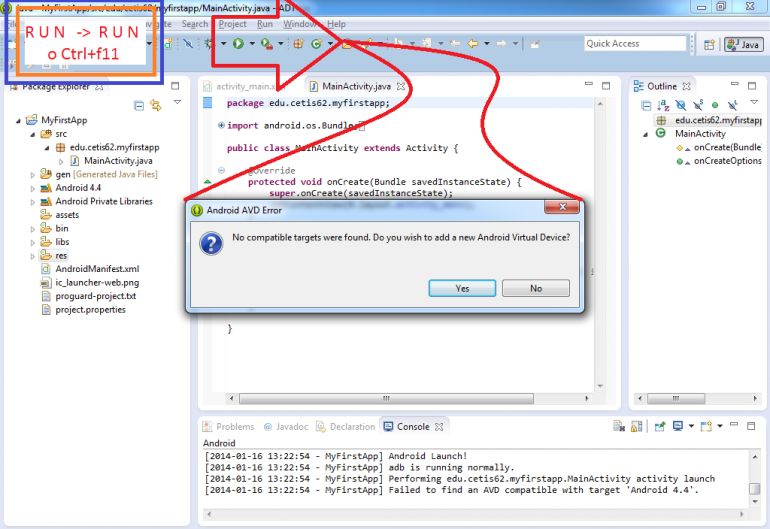
Task: Close the Android AVD Error dialog
Action: point(562,207)
